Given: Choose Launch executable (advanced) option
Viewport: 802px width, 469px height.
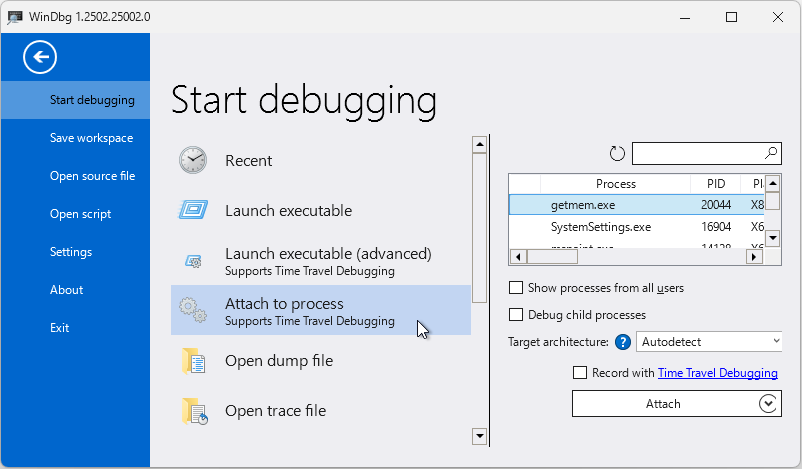Looking at the screenshot, I should coord(321,260).
